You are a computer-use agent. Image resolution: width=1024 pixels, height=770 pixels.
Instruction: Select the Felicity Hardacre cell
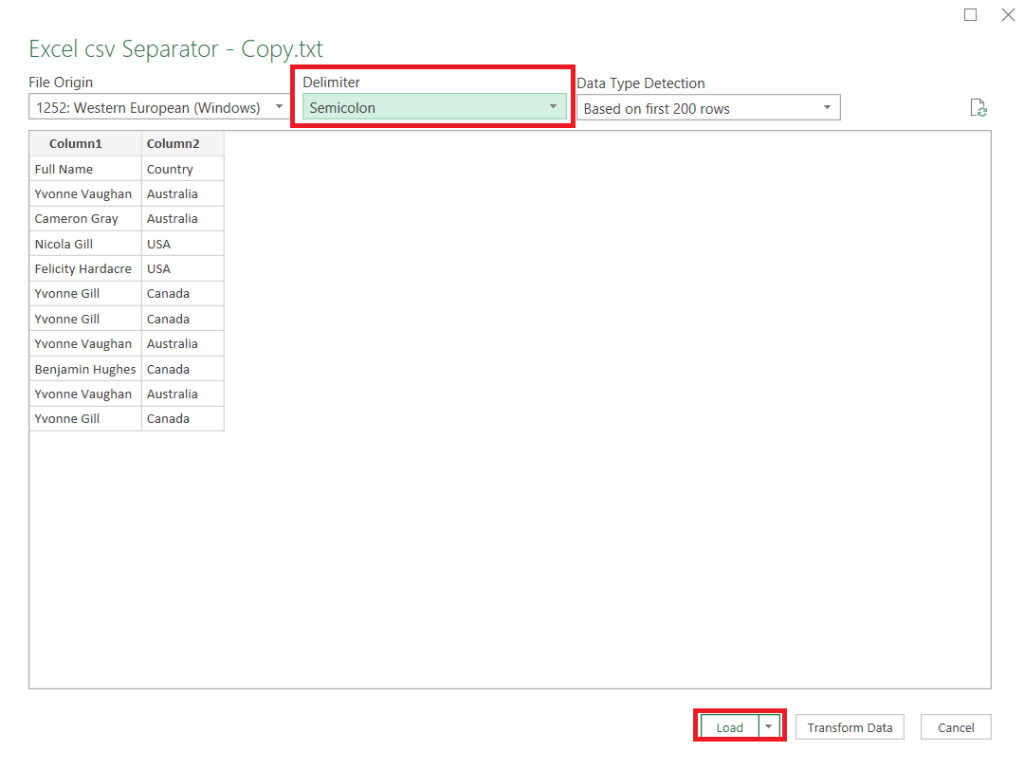coord(83,268)
